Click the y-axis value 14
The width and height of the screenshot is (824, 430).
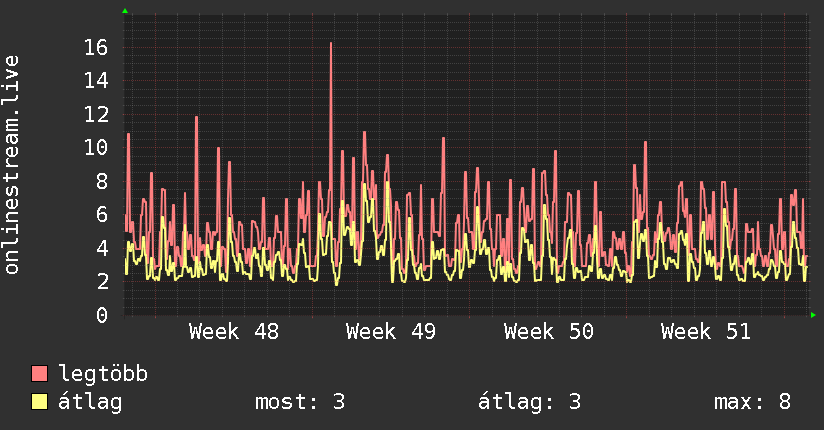[x=96, y=81]
